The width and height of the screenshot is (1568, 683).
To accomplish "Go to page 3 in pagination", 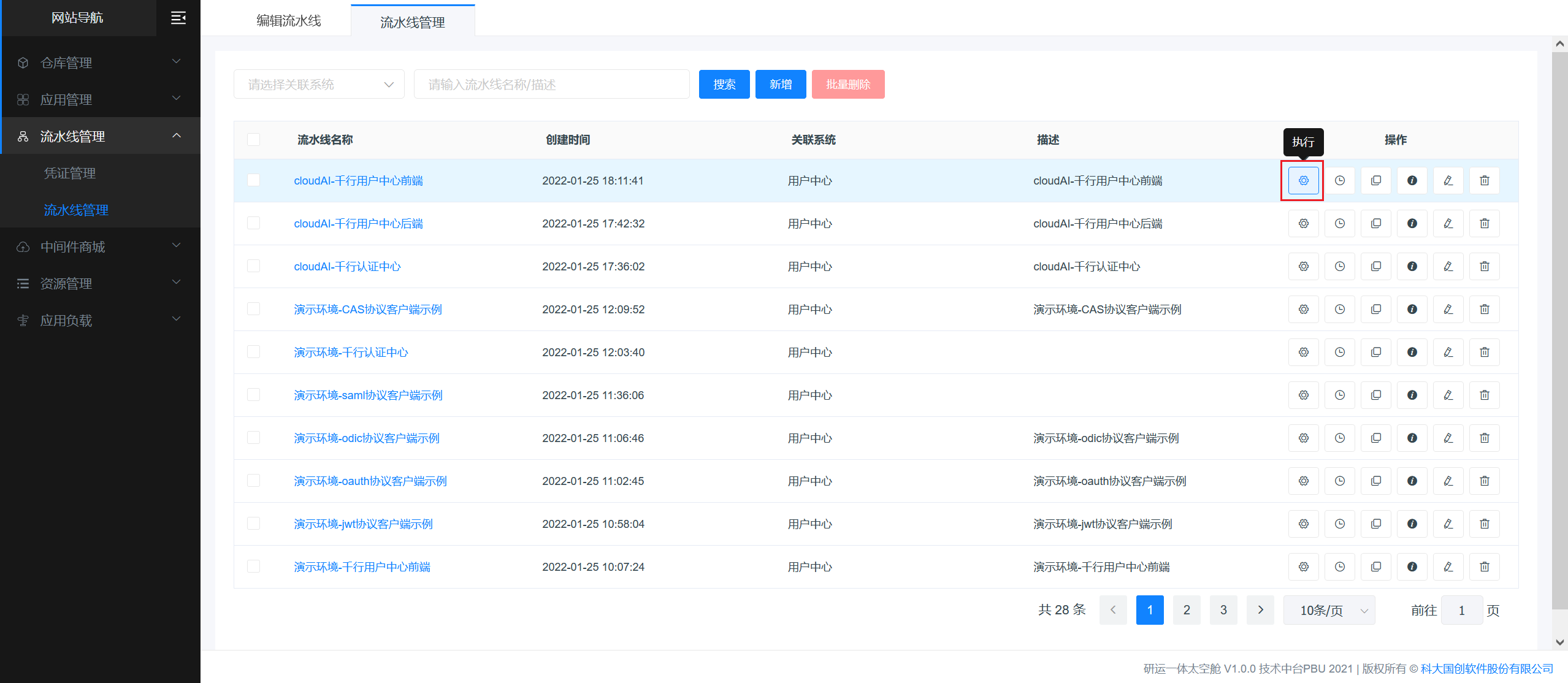I will 1223,610.
